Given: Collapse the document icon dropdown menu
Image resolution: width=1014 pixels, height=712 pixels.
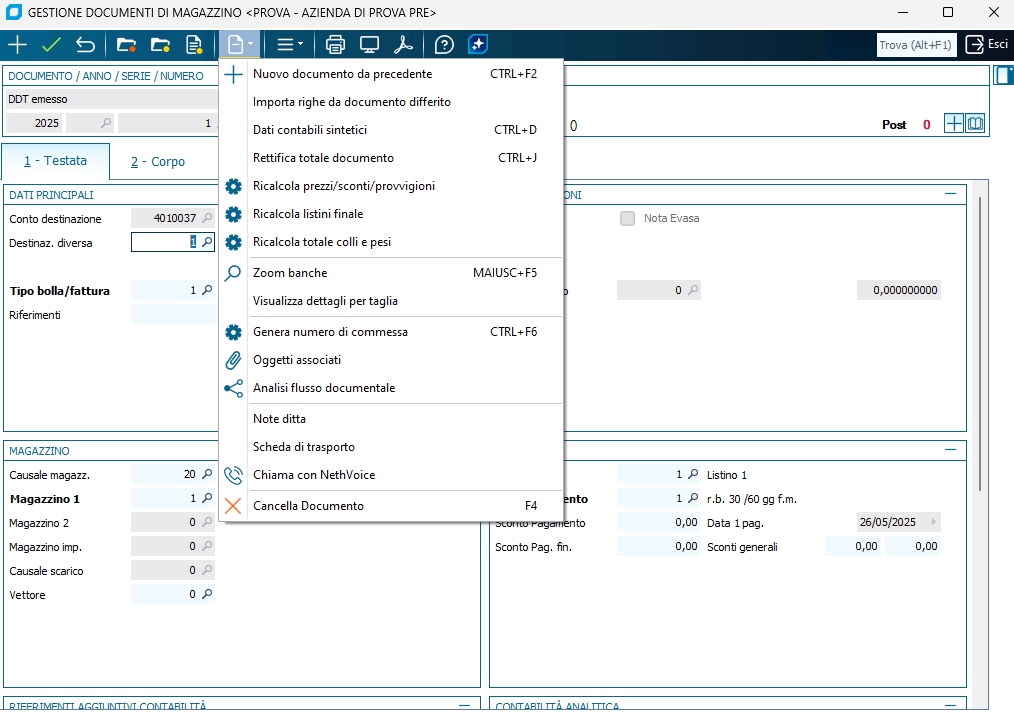Looking at the screenshot, I should point(240,45).
